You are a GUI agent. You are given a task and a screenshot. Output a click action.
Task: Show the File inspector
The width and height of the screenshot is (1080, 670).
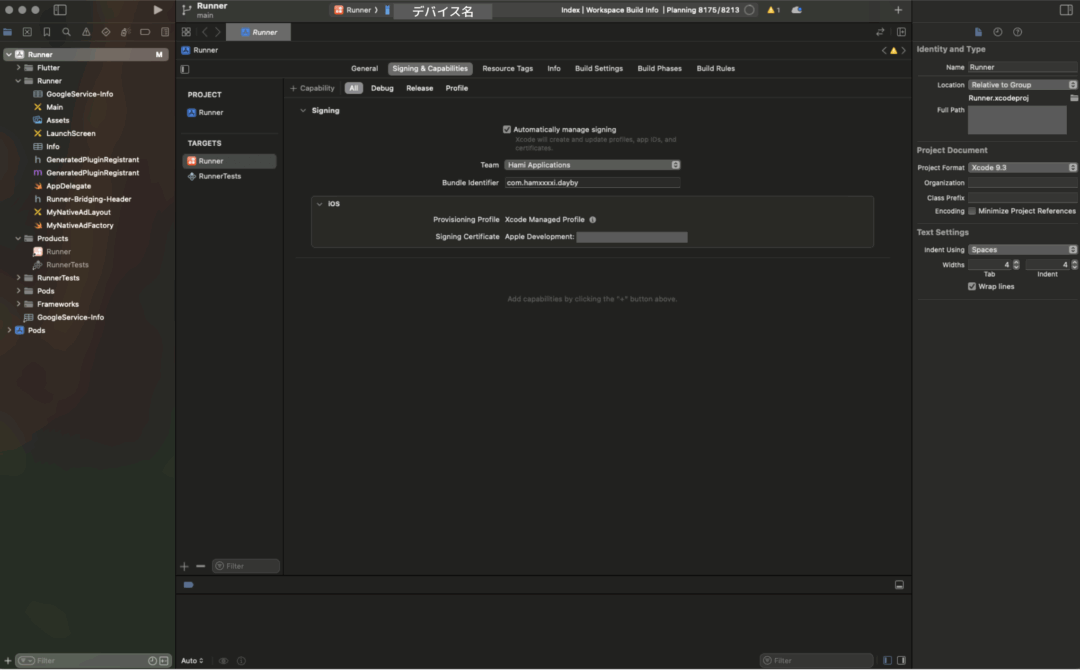tap(978, 32)
